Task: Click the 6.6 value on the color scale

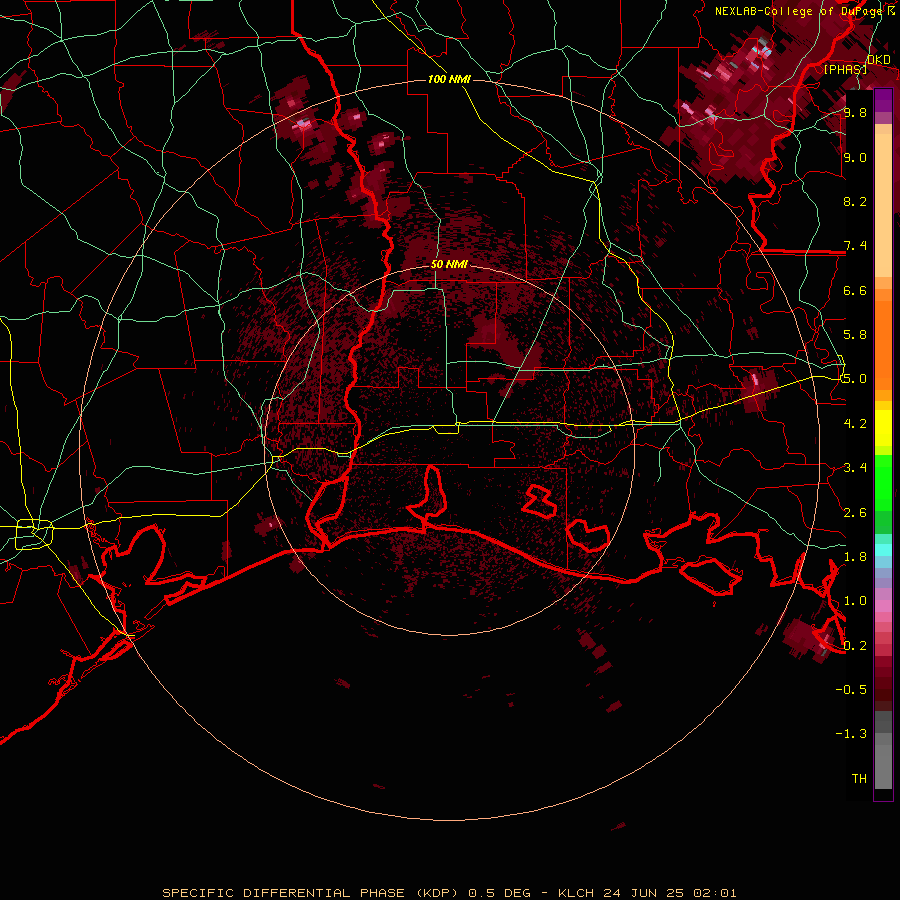Action: coord(855,290)
